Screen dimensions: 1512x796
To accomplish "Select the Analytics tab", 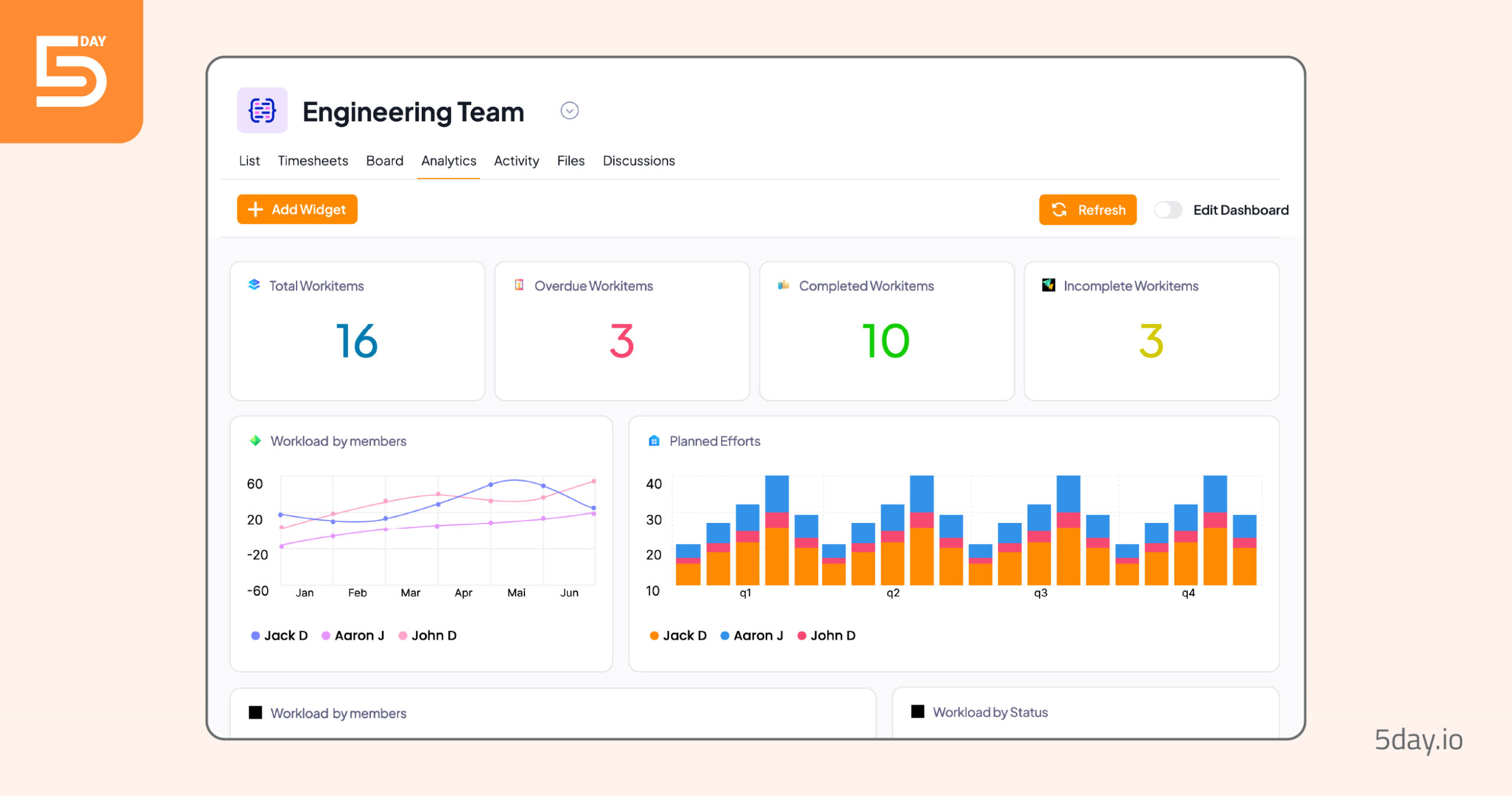I will pyautogui.click(x=448, y=161).
